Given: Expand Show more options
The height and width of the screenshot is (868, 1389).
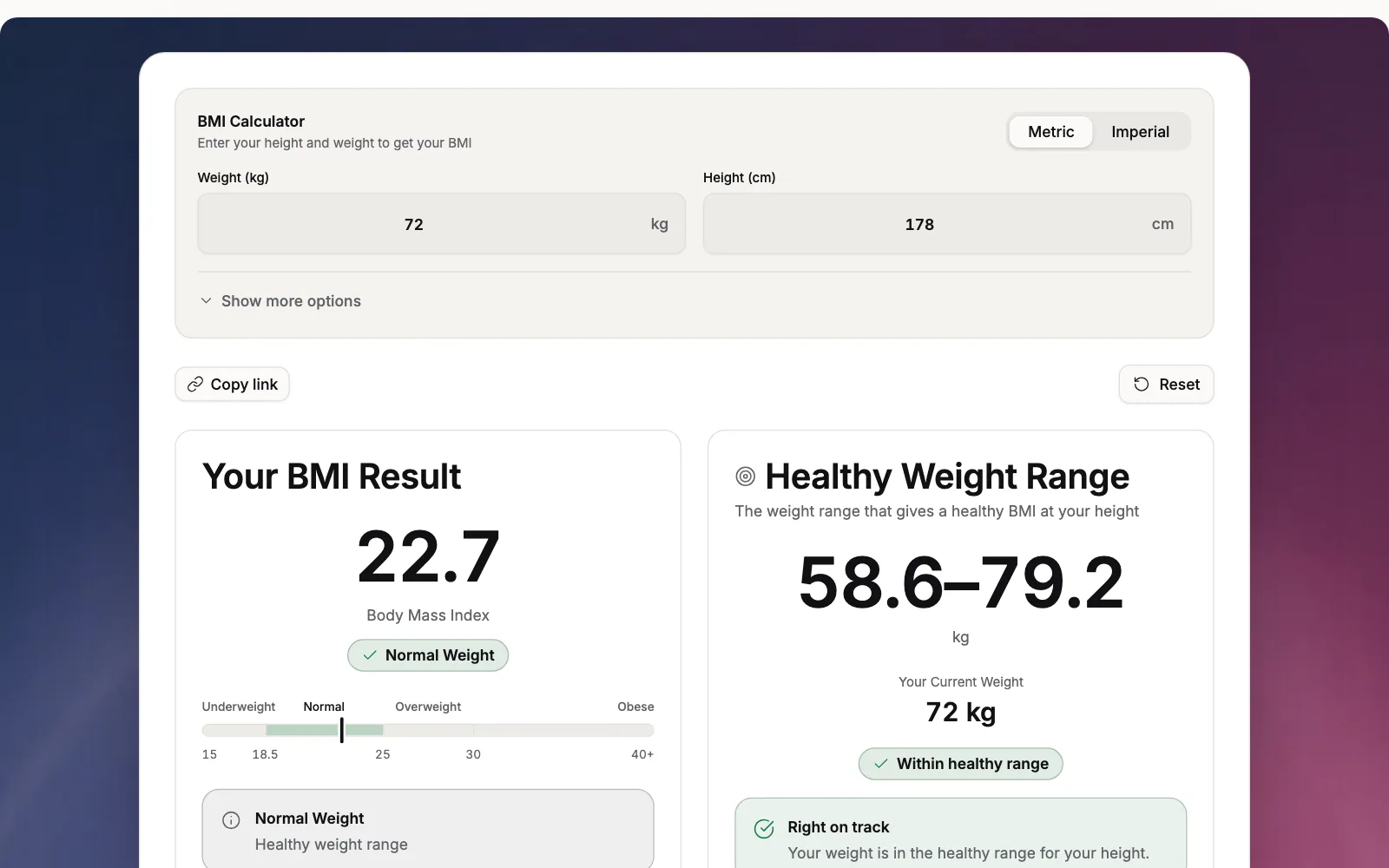Looking at the screenshot, I should [x=280, y=301].
